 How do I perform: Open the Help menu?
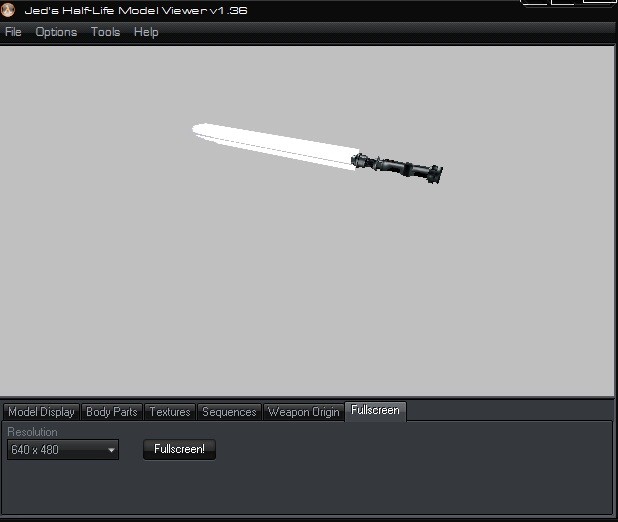point(146,32)
